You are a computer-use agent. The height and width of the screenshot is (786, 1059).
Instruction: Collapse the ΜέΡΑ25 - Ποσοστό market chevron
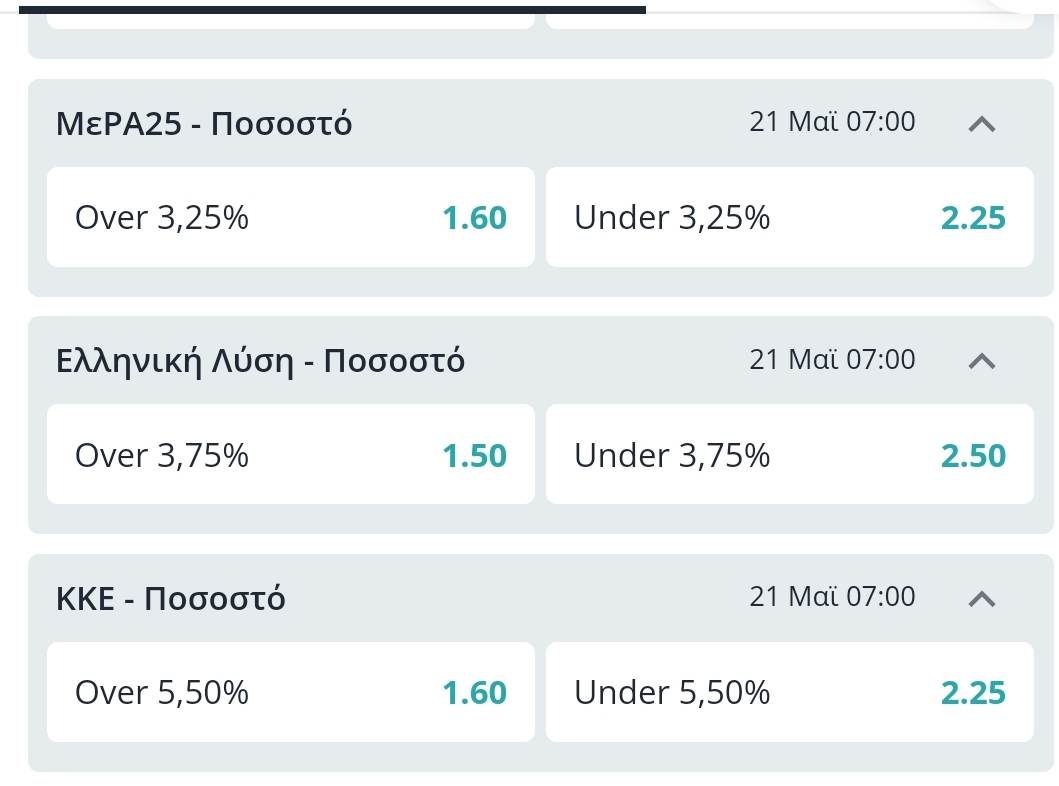coord(982,124)
